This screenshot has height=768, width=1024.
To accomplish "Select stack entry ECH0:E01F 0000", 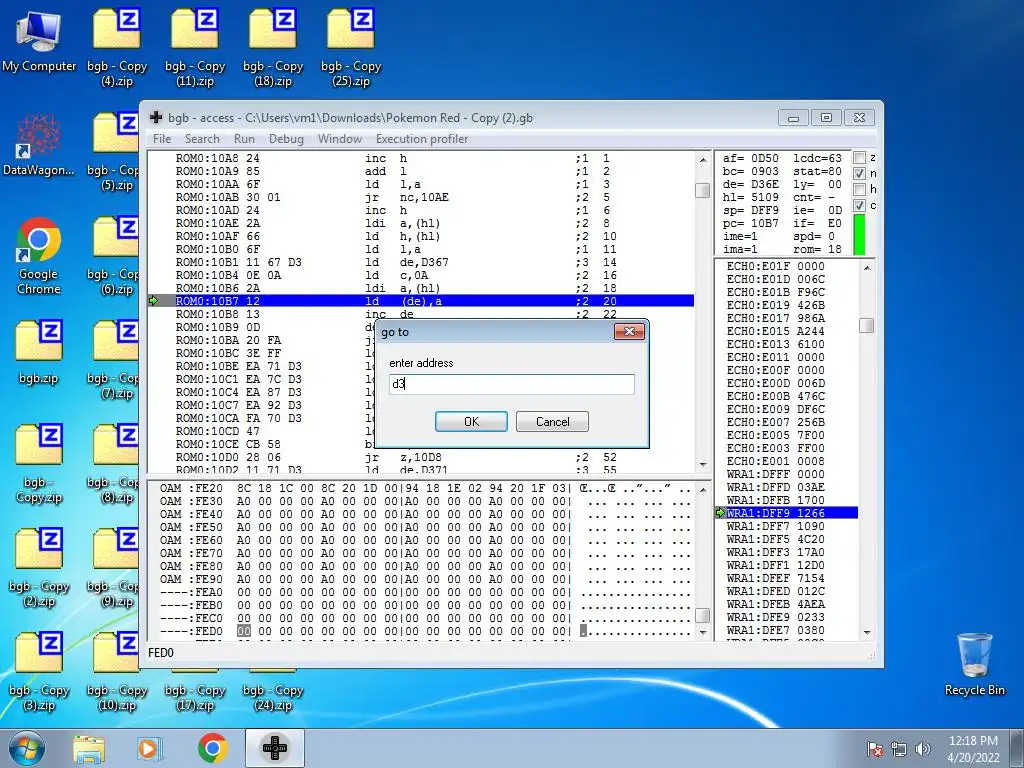I will [x=787, y=266].
